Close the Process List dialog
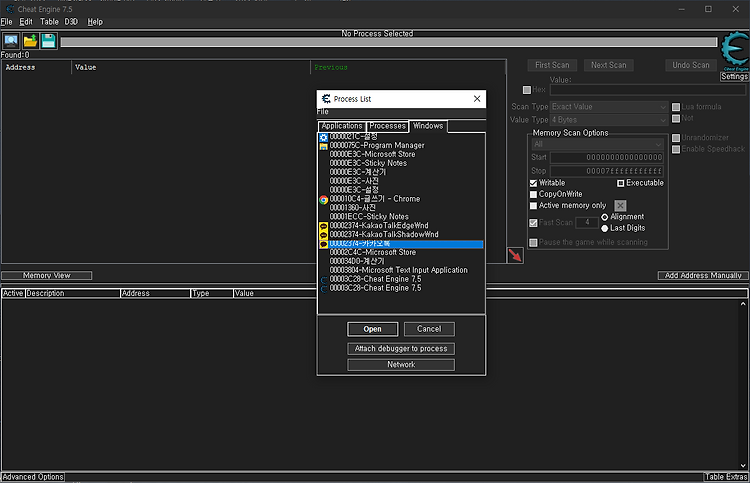This screenshot has width=750, height=483. [x=477, y=99]
